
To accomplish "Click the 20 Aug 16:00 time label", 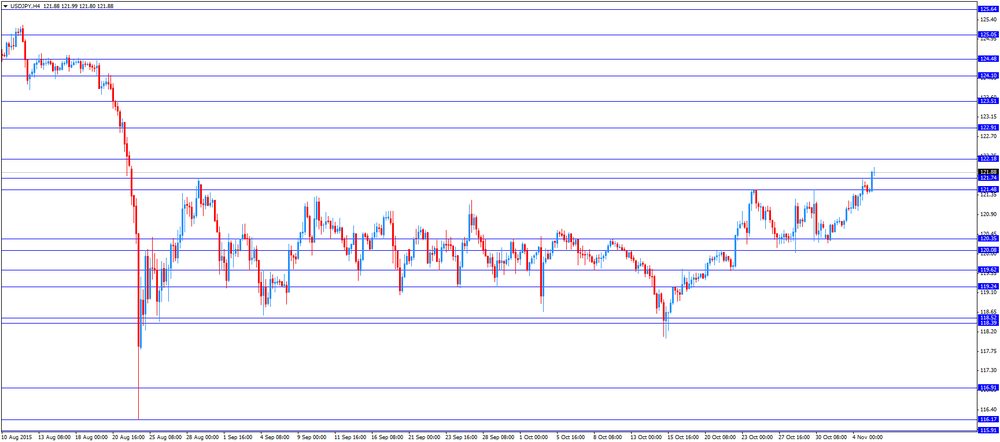I will tap(128, 438).
